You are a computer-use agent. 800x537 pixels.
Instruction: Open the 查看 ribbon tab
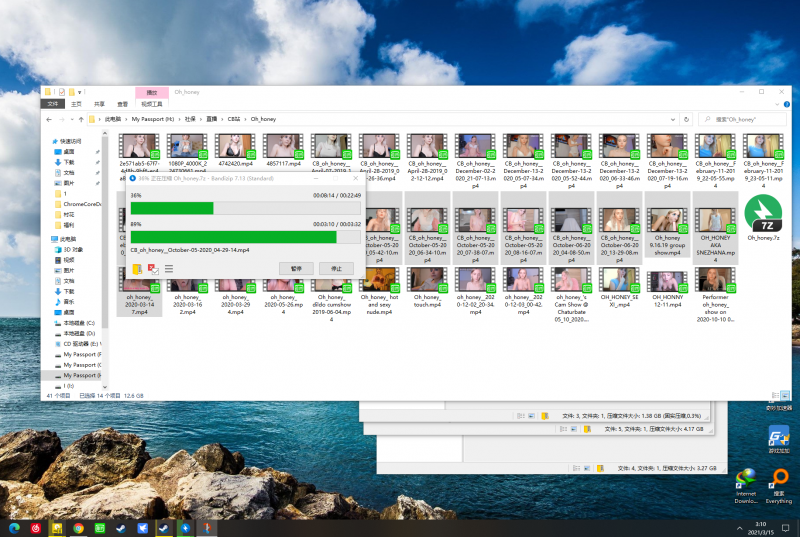(122, 103)
